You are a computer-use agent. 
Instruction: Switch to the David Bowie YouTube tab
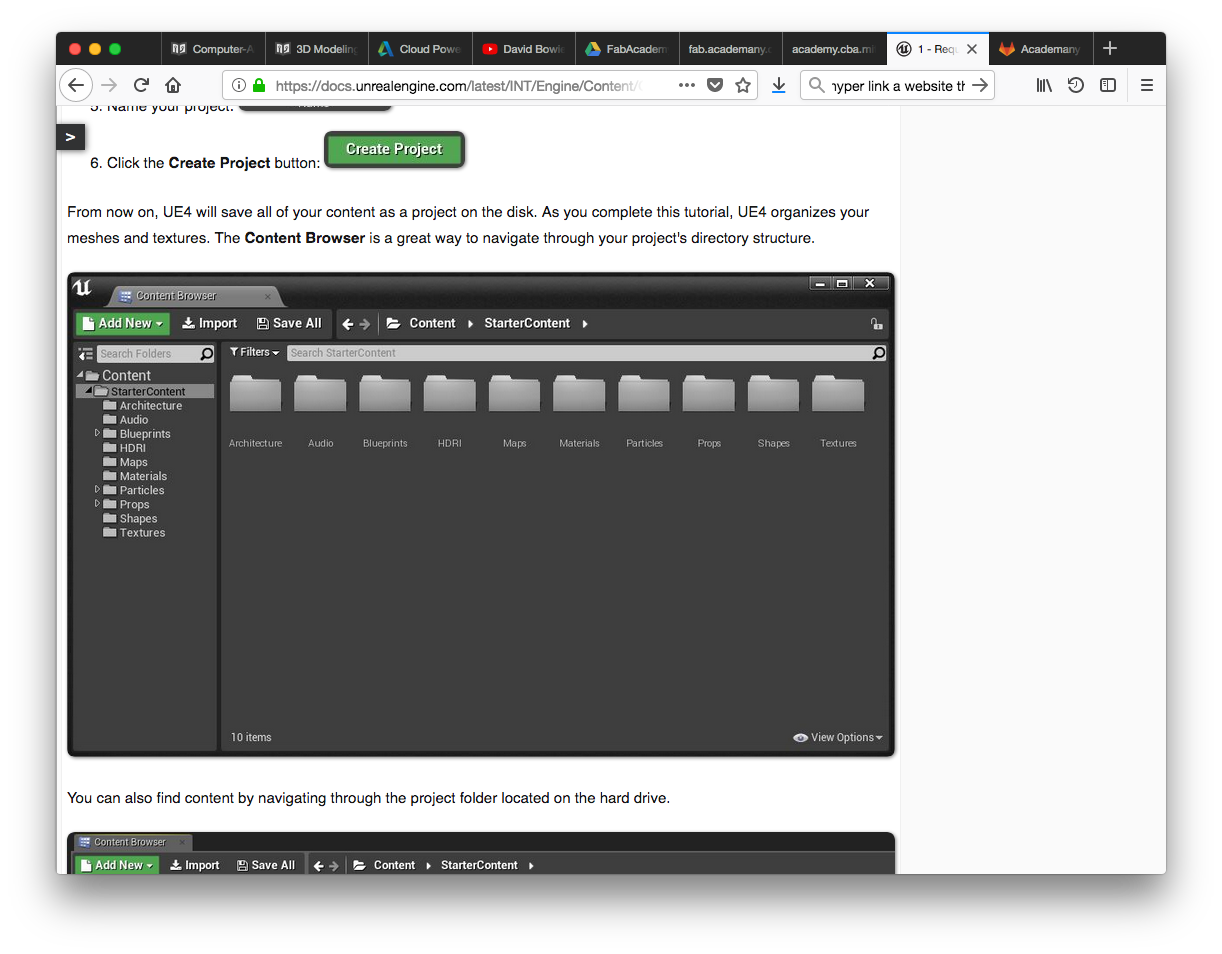523,49
